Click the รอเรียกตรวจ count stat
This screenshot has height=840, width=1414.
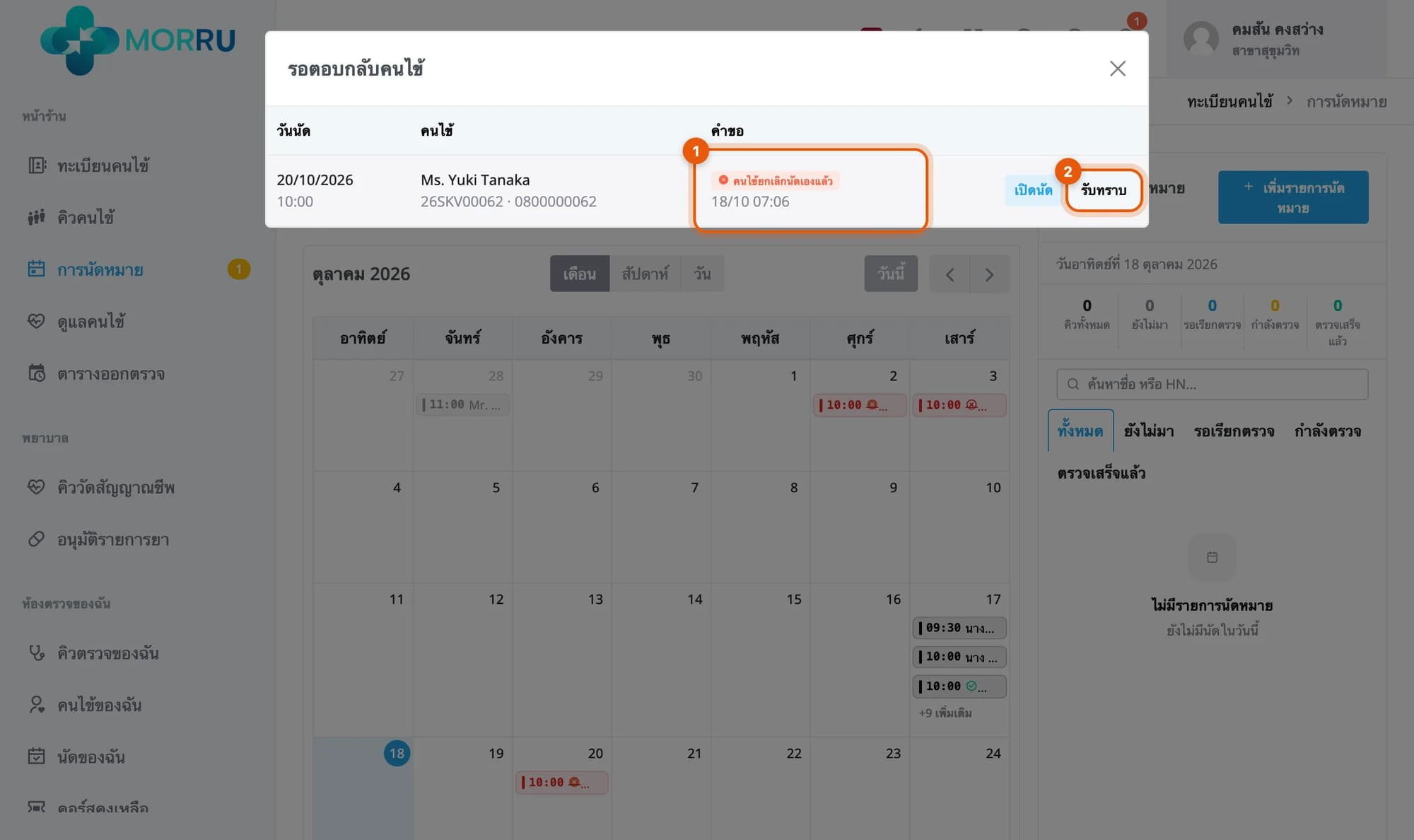pos(1212,314)
